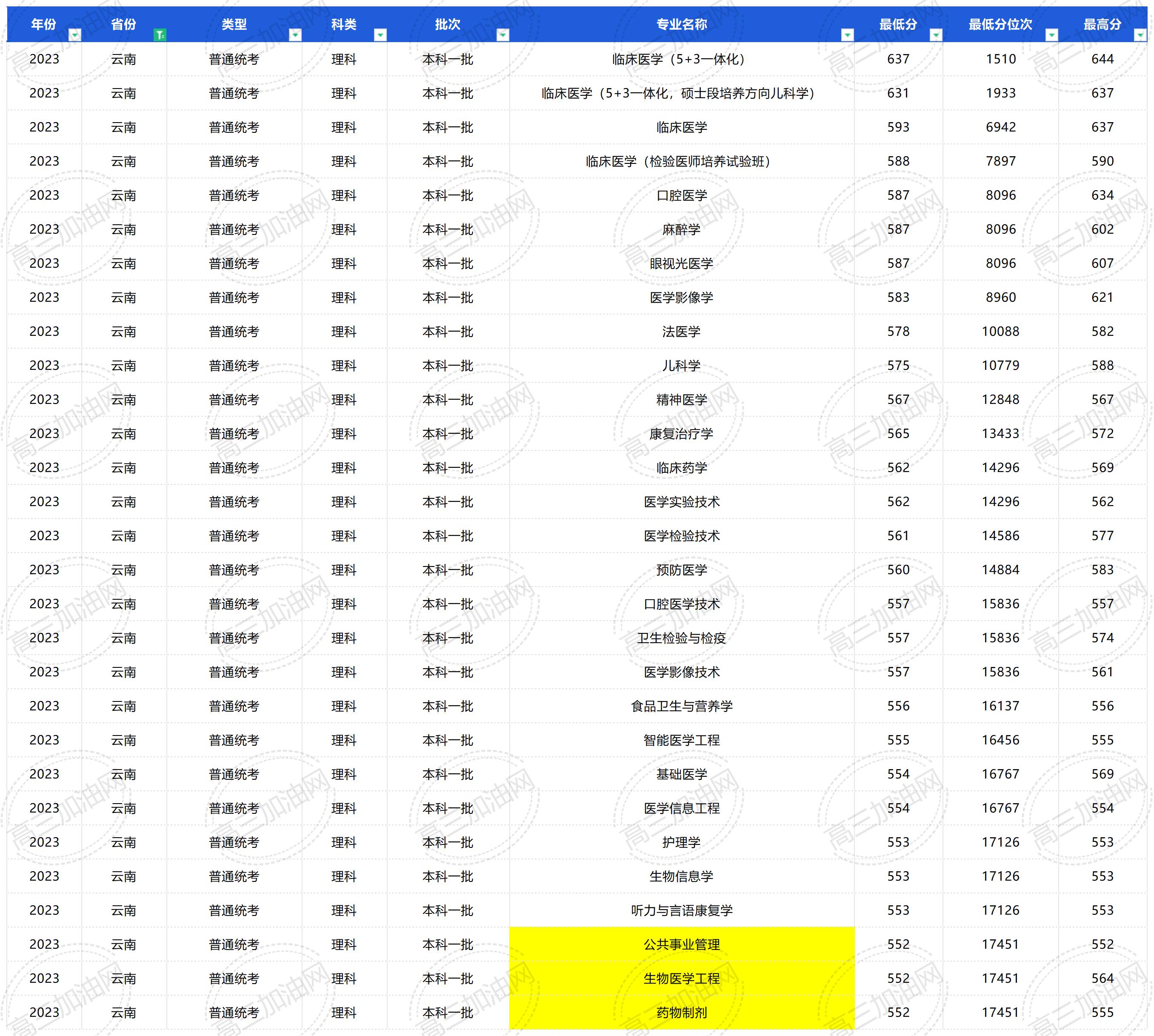1154x1036 pixels.
Task: Click the 临床药学 cell
Action: [682, 468]
